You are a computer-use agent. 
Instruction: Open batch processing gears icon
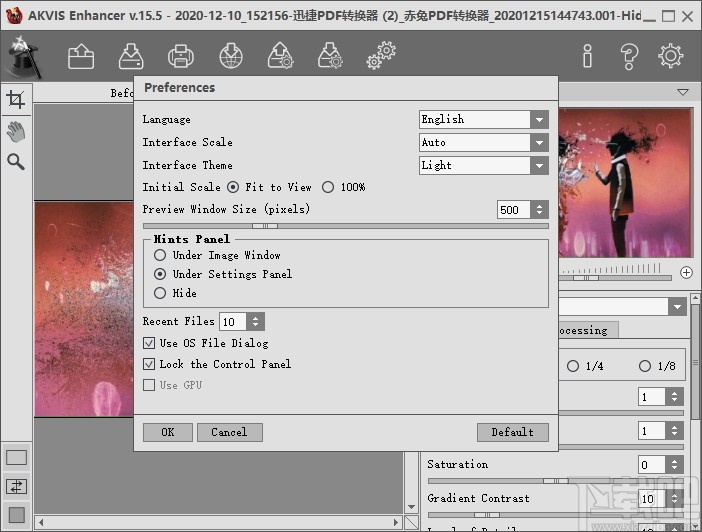(x=381, y=56)
